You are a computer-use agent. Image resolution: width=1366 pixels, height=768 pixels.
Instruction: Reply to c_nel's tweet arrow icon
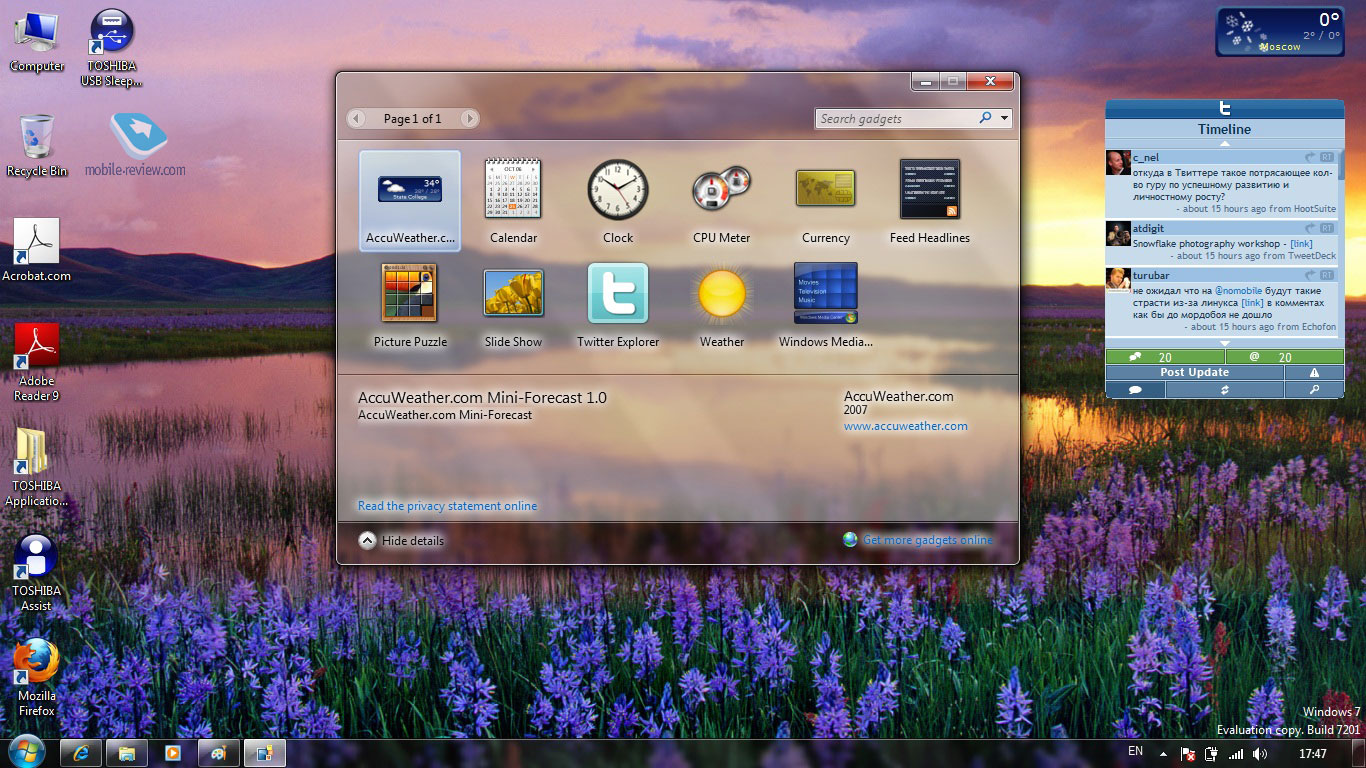(1310, 157)
